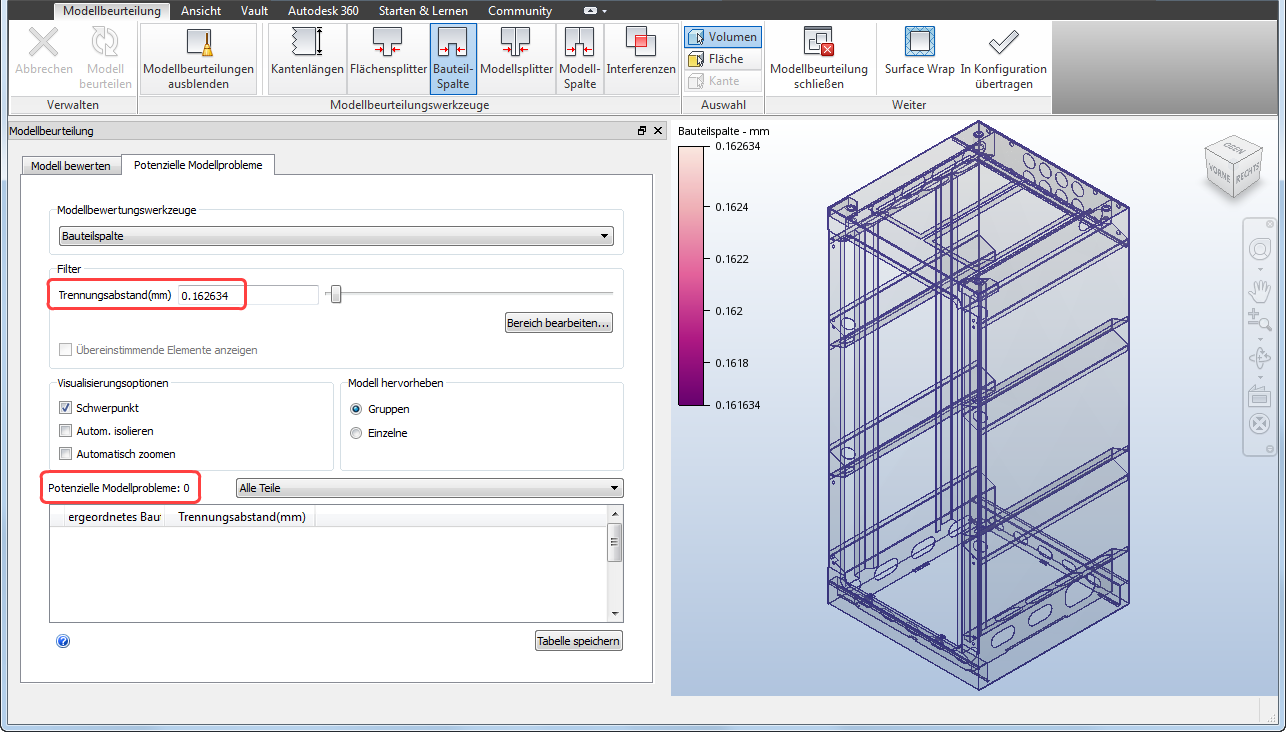Expand navigation wheel options arrow
Viewport: 1286px width, 732px height.
click(x=1260, y=268)
